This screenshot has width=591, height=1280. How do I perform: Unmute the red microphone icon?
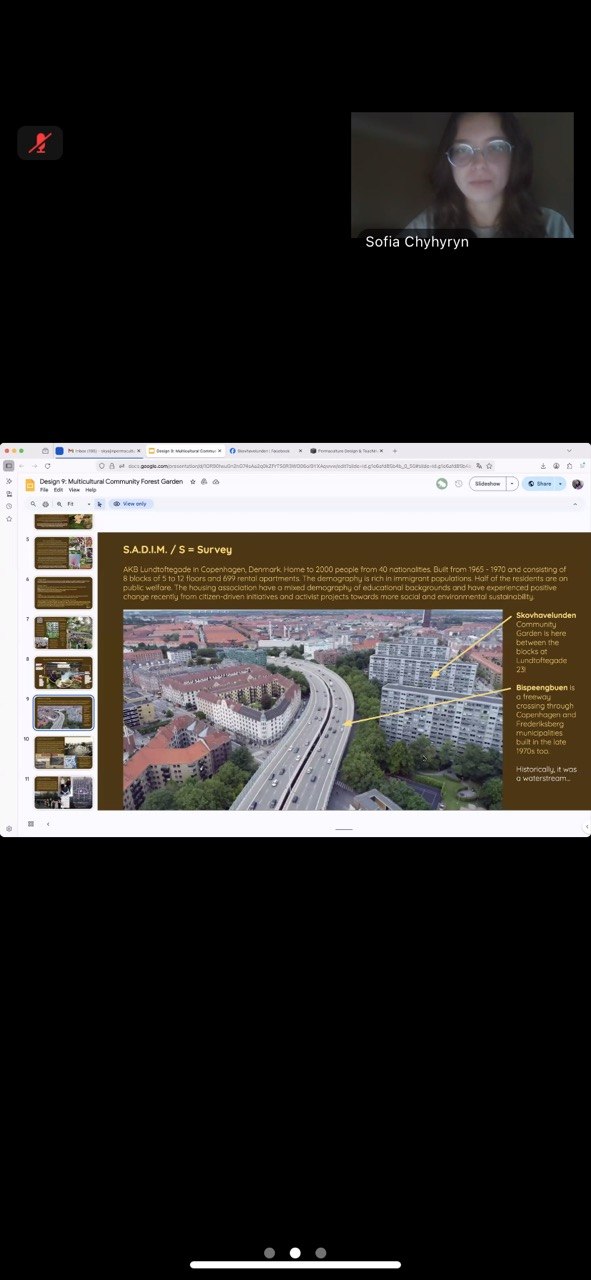(x=39, y=143)
